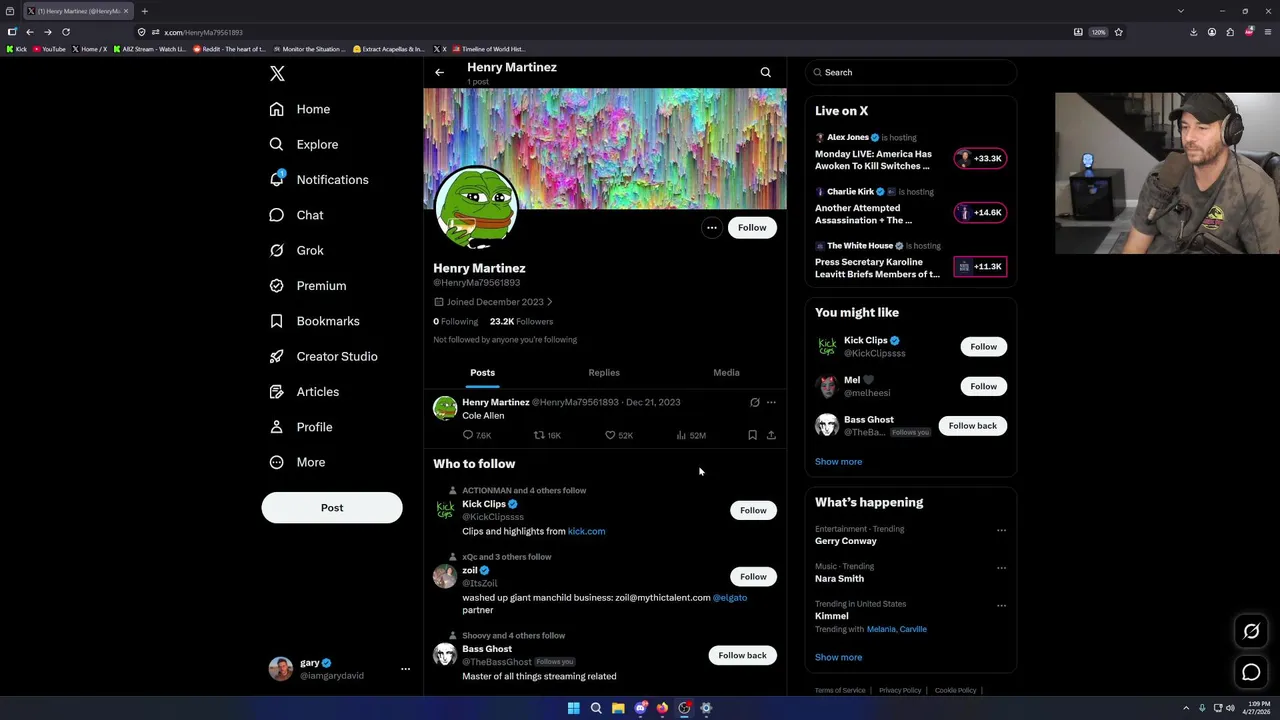Click the profile search magnifier icon
Image resolution: width=1280 pixels, height=720 pixels.
tap(765, 72)
